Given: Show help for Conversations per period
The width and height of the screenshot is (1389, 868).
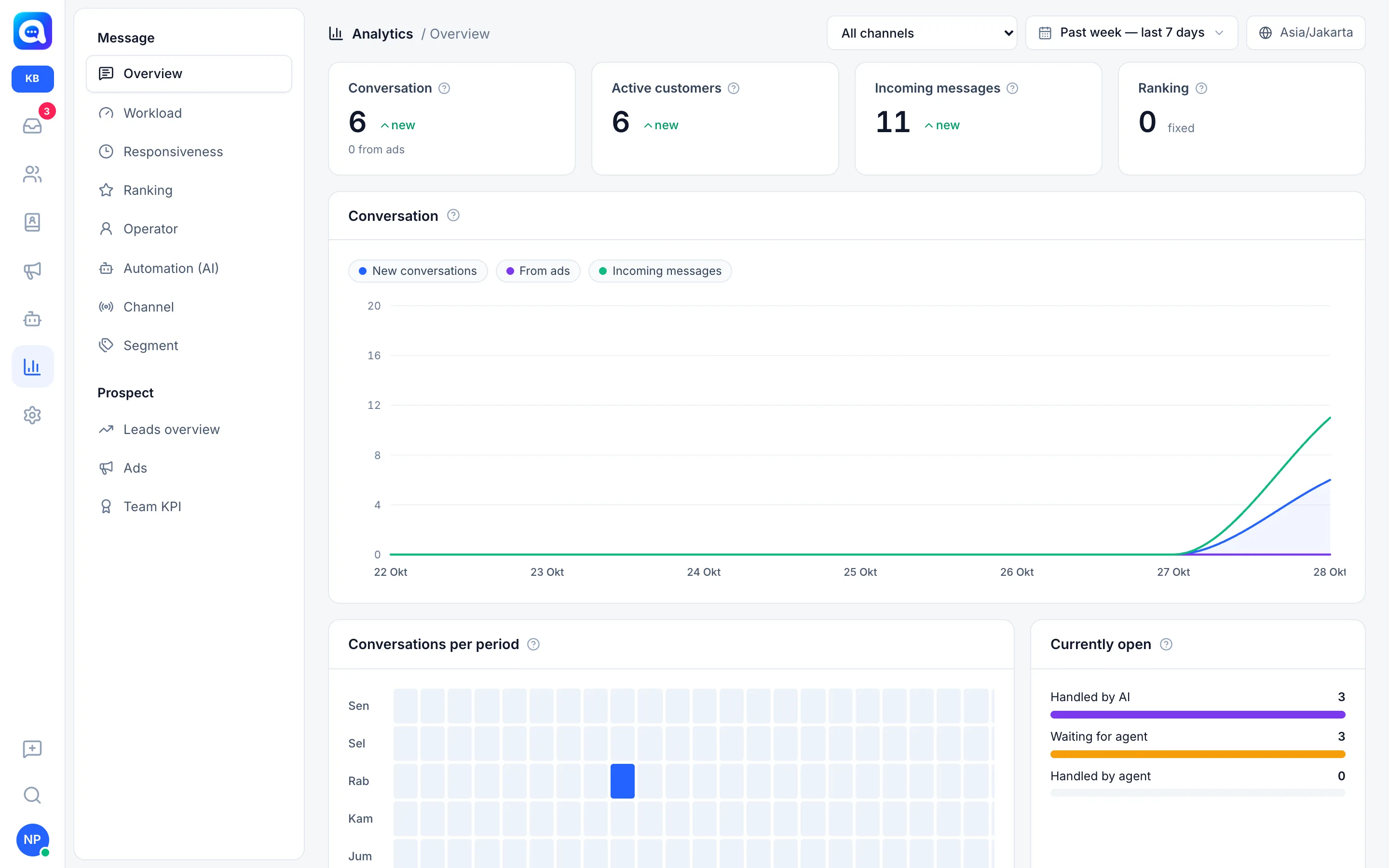Looking at the screenshot, I should 533,644.
